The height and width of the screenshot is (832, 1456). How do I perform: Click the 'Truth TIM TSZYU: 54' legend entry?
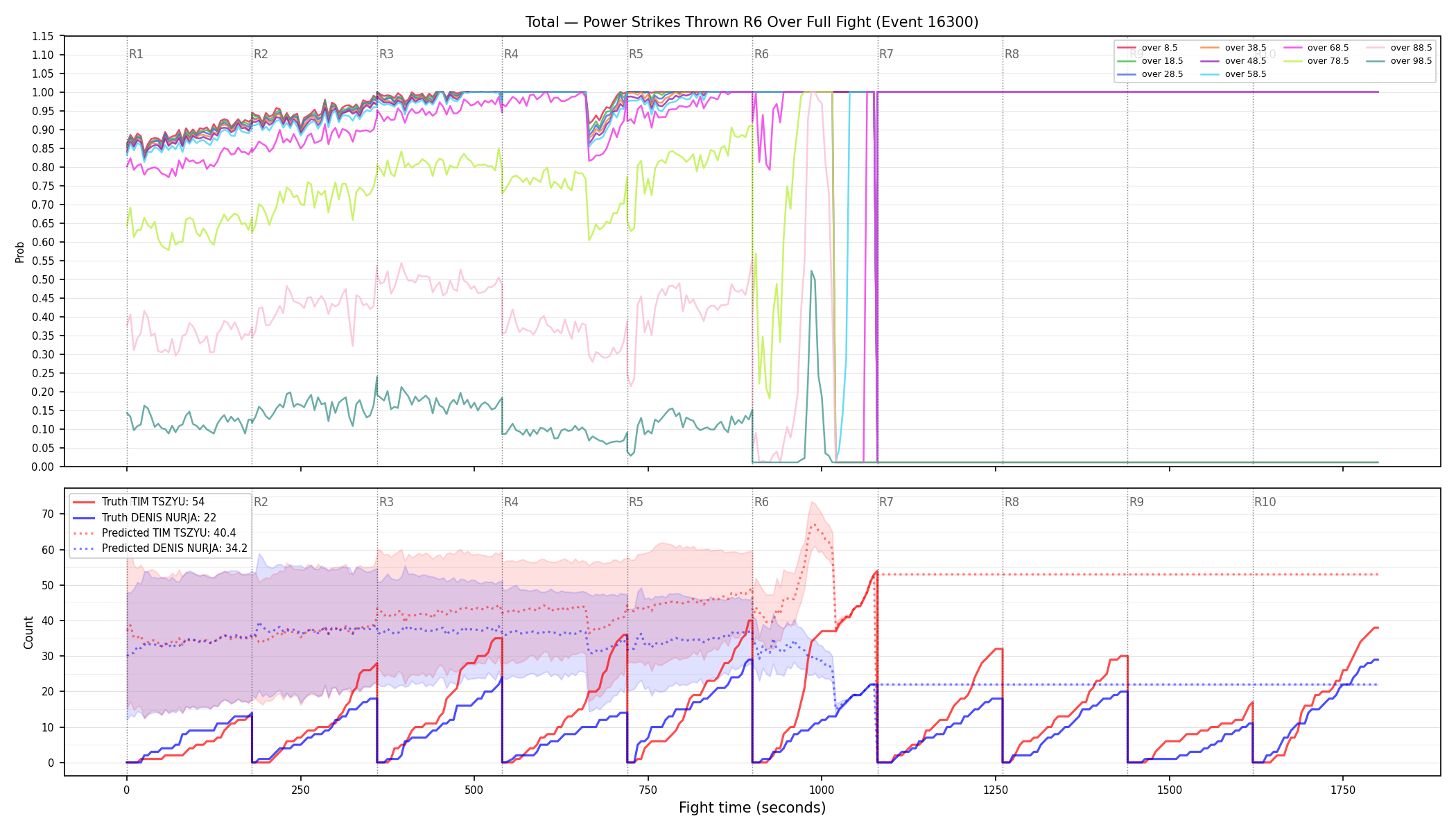[139, 502]
